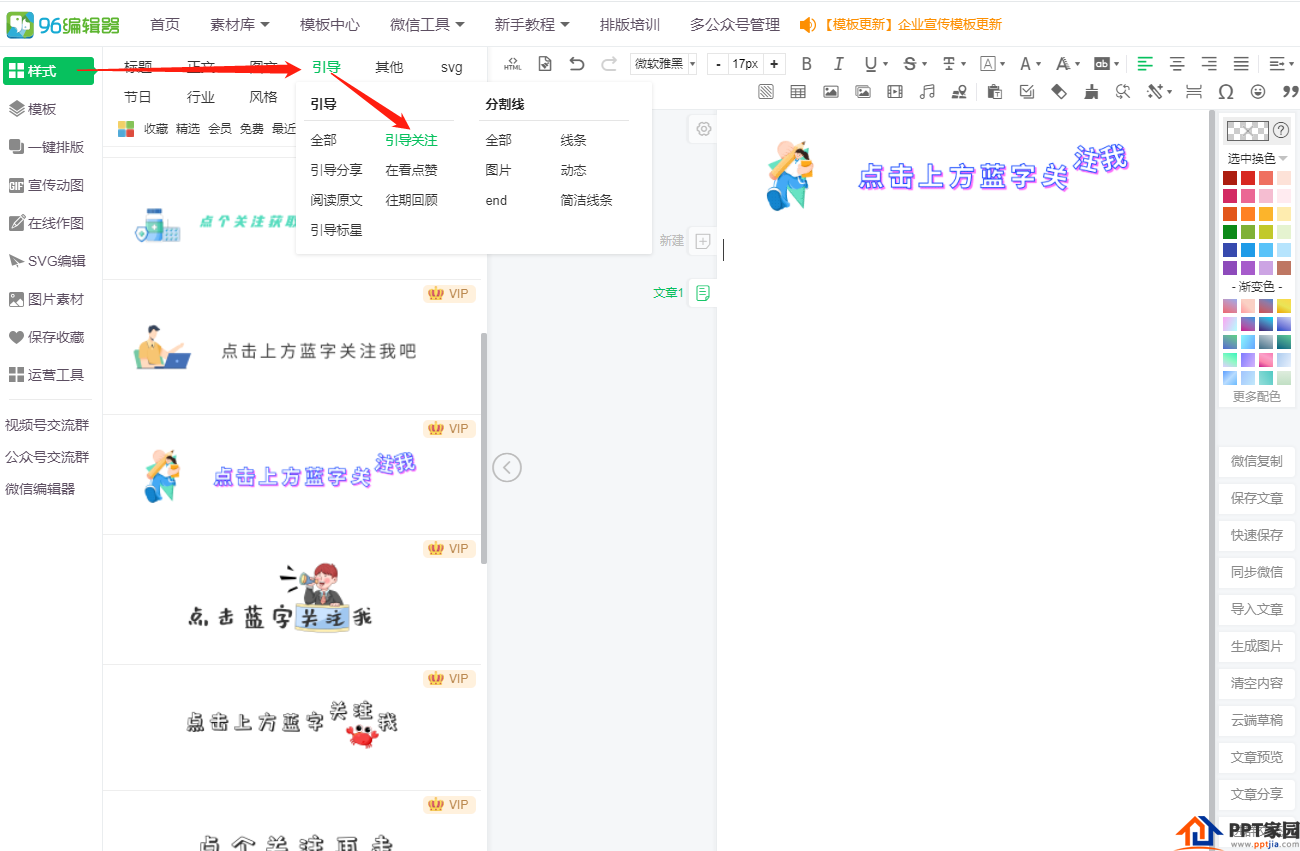Open the font color A dropdown
1300x851 pixels.
(1030, 64)
